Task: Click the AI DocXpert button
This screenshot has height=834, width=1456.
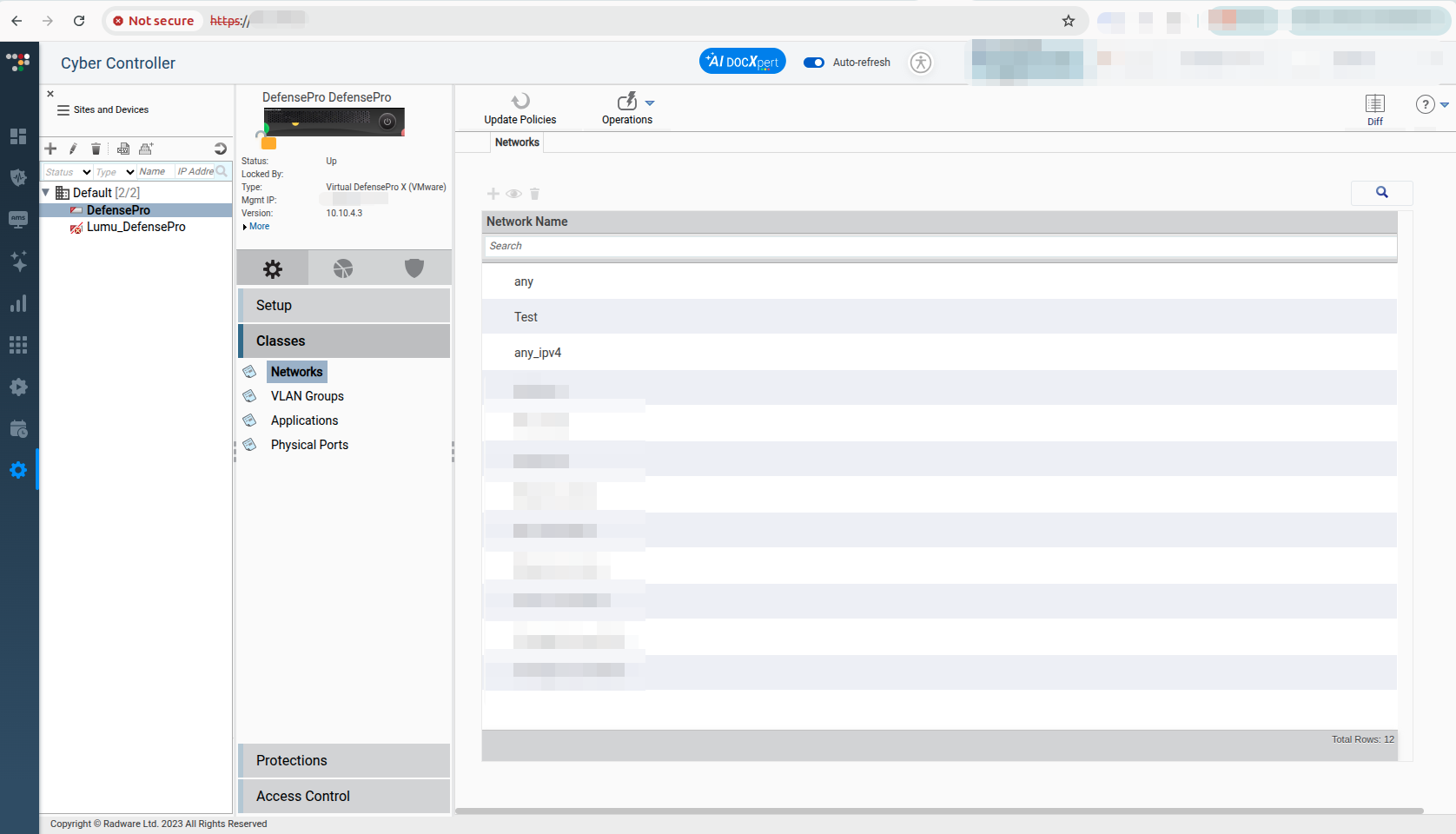Action: tap(742, 62)
